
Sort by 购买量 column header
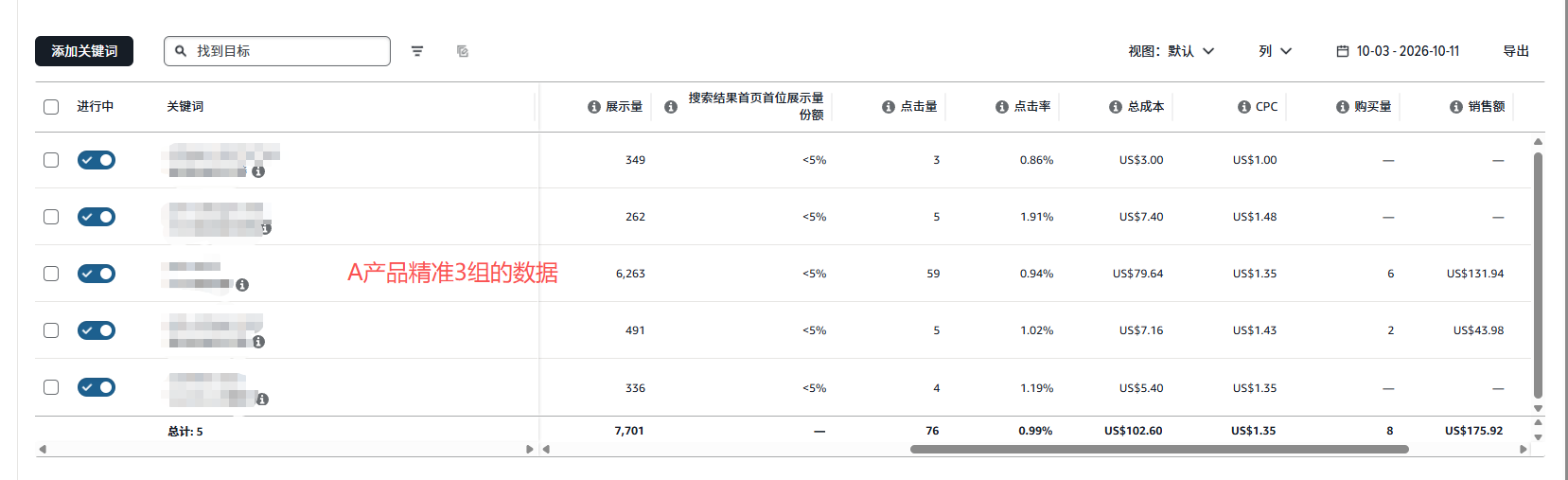tap(1372, 107)
